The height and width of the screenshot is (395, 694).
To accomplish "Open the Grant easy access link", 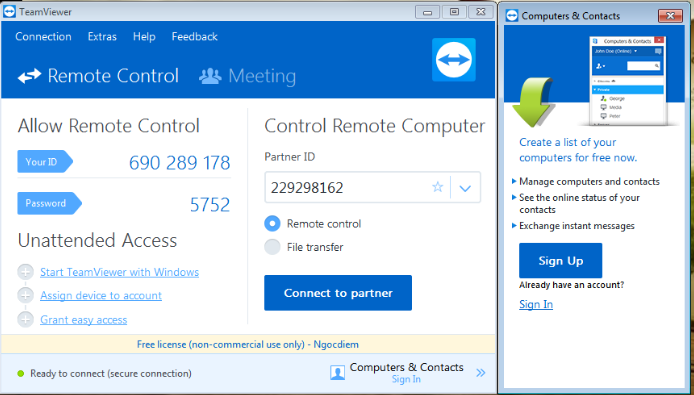I will tap(84, 320).
